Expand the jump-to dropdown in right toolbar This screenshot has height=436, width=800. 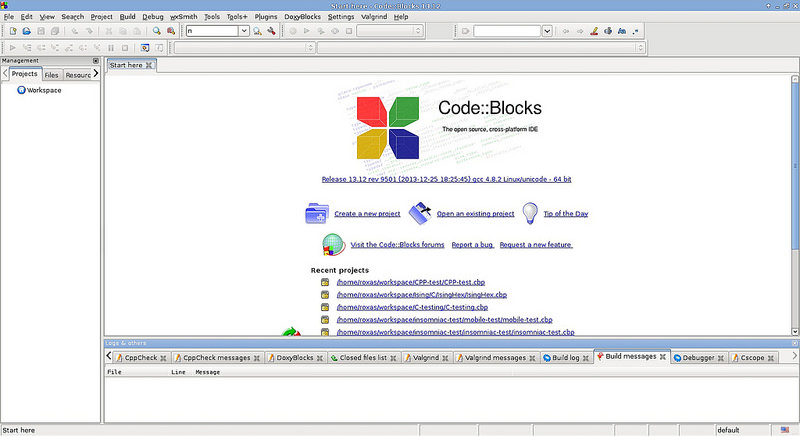pyautogui.click(x=547, y=31)
